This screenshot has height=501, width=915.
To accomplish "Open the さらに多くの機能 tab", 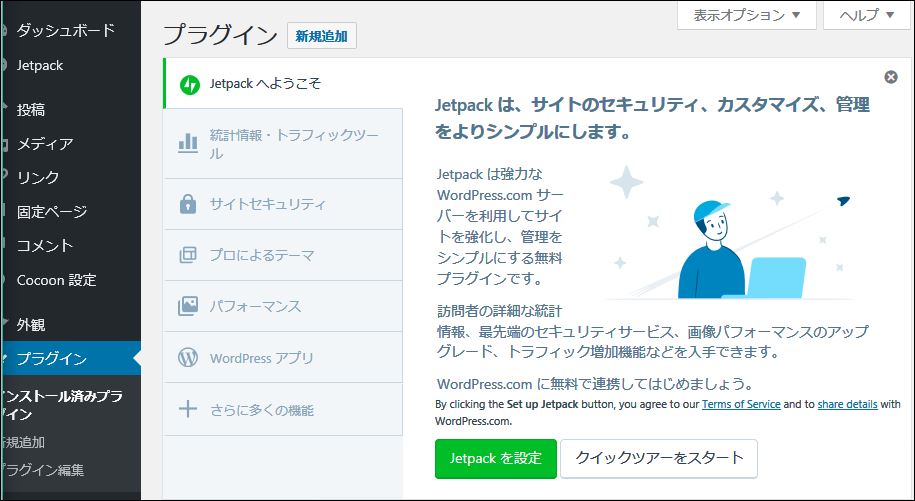I will tap(283, 409).
